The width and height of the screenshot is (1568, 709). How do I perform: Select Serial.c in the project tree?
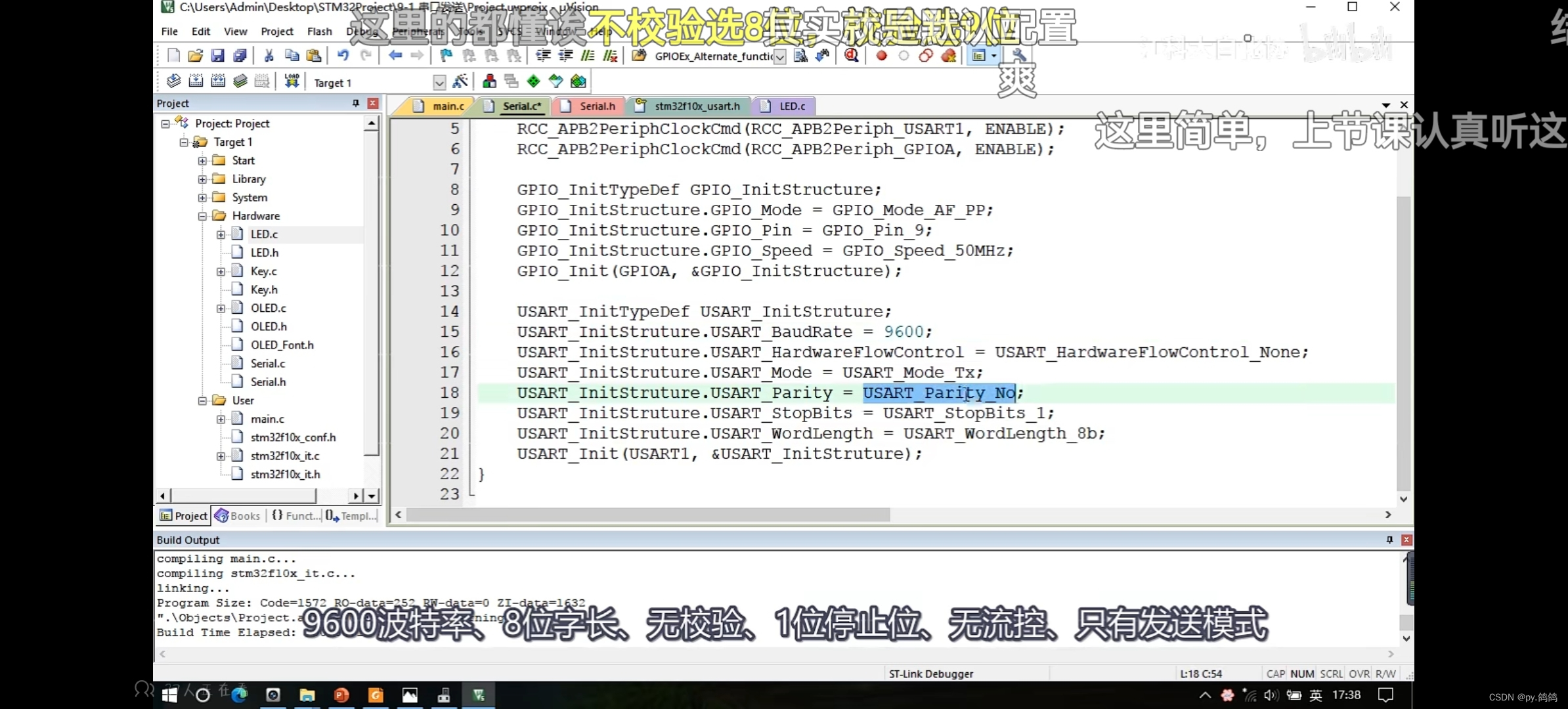coord(268,363)
